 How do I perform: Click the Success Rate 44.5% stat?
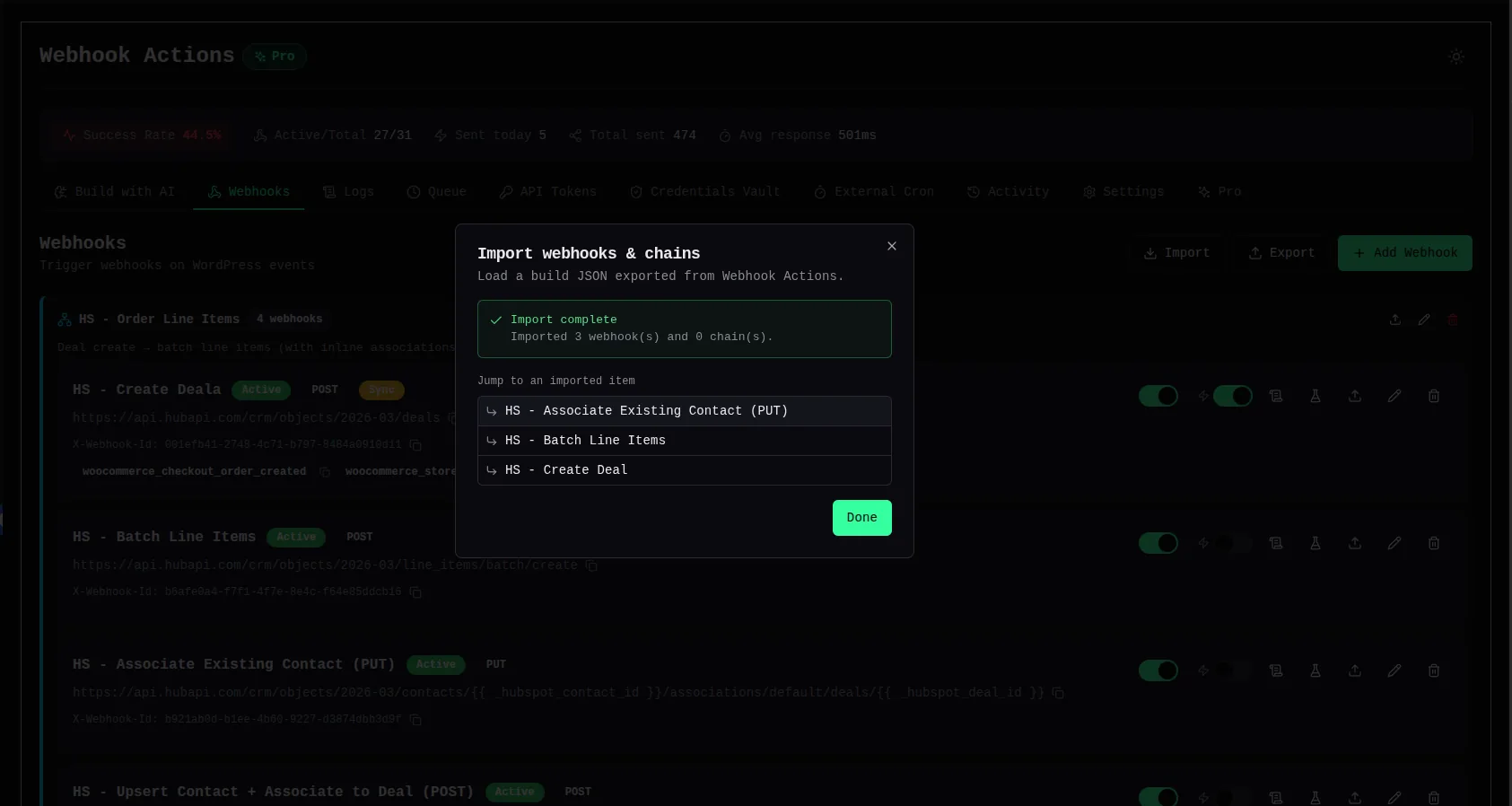point(143,136)
